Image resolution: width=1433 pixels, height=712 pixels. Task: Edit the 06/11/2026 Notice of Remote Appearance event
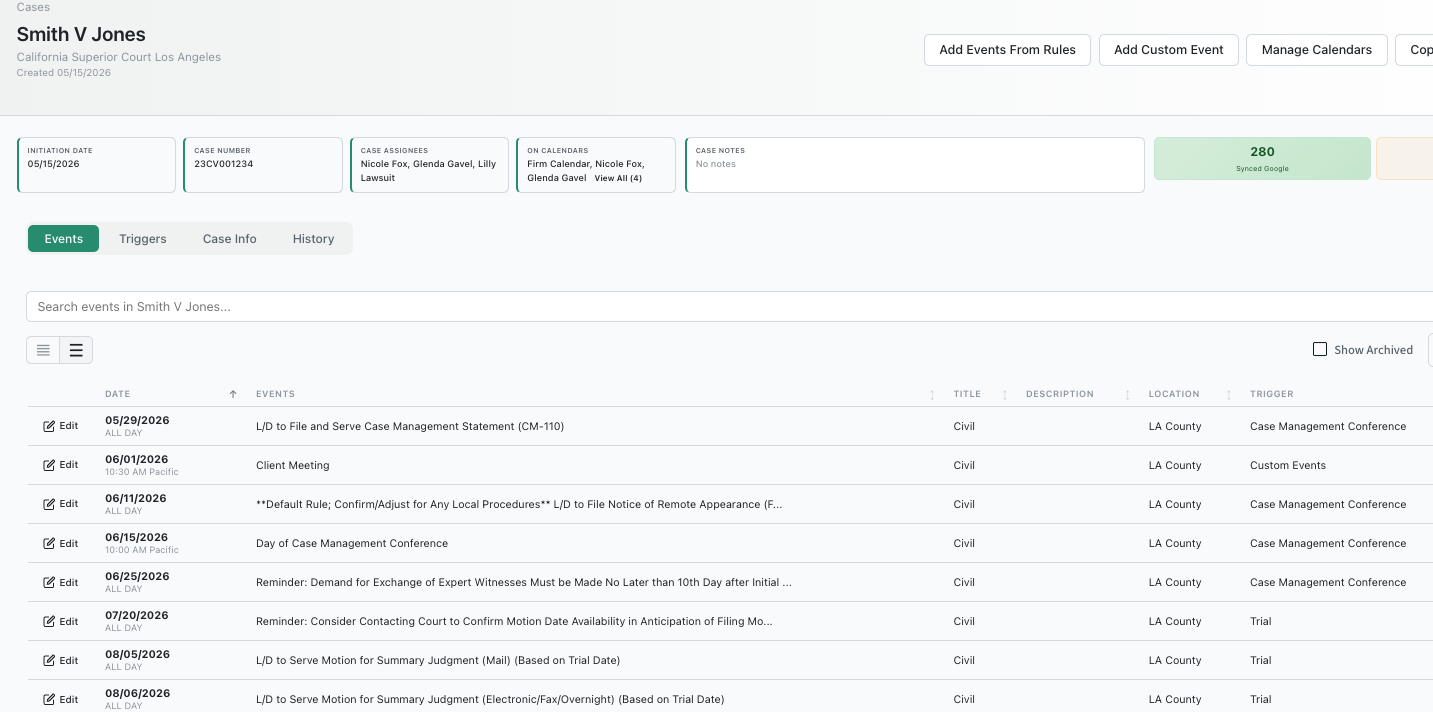60,504
